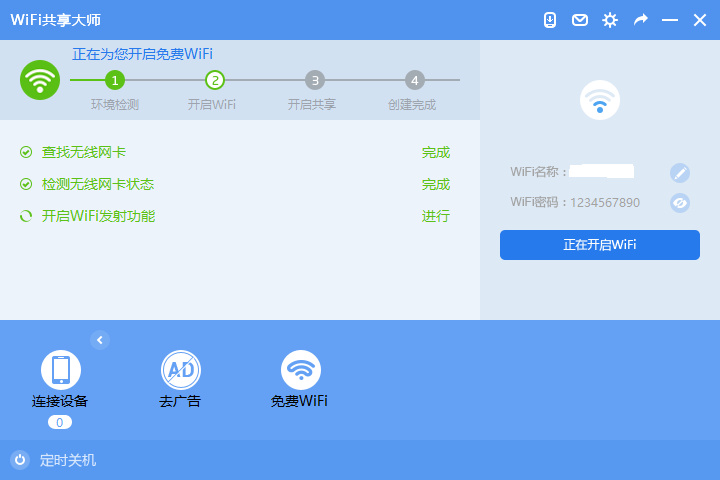Image resolution: width=720 pixels, height=480 pixels.
Task: Select step 4 创建完成 circle
Action: [x=415, y=80]
